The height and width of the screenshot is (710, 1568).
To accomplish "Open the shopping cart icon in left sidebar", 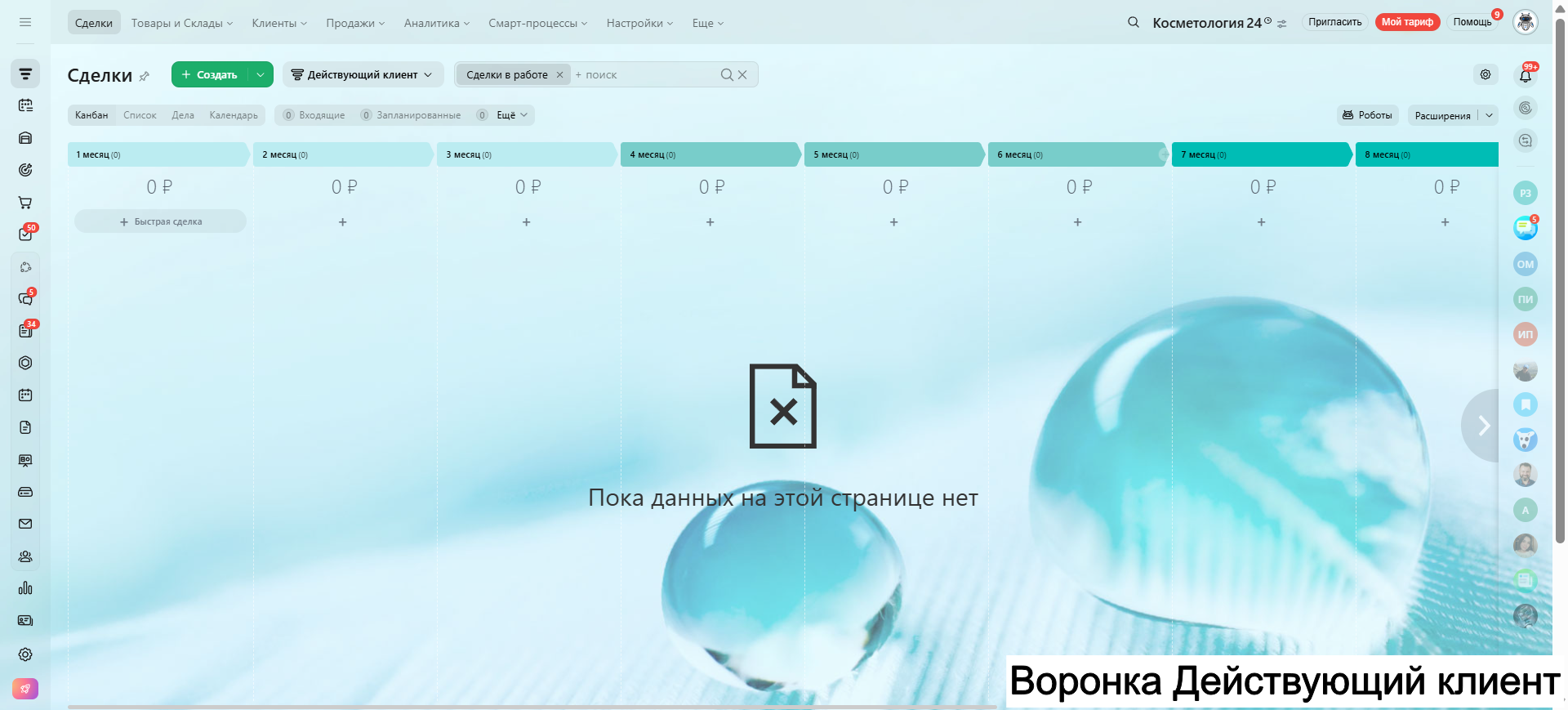I will 25,203.
